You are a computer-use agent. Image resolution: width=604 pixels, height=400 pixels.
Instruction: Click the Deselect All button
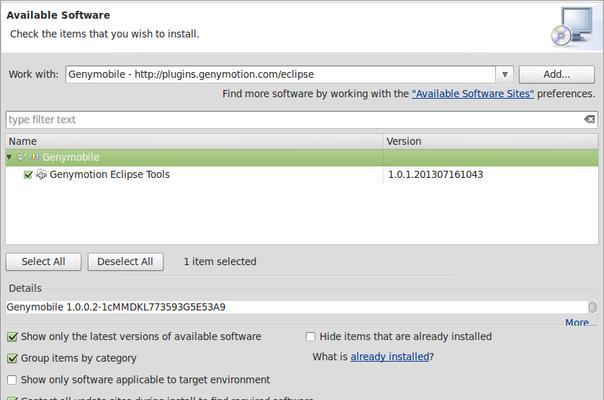(125, 262)
